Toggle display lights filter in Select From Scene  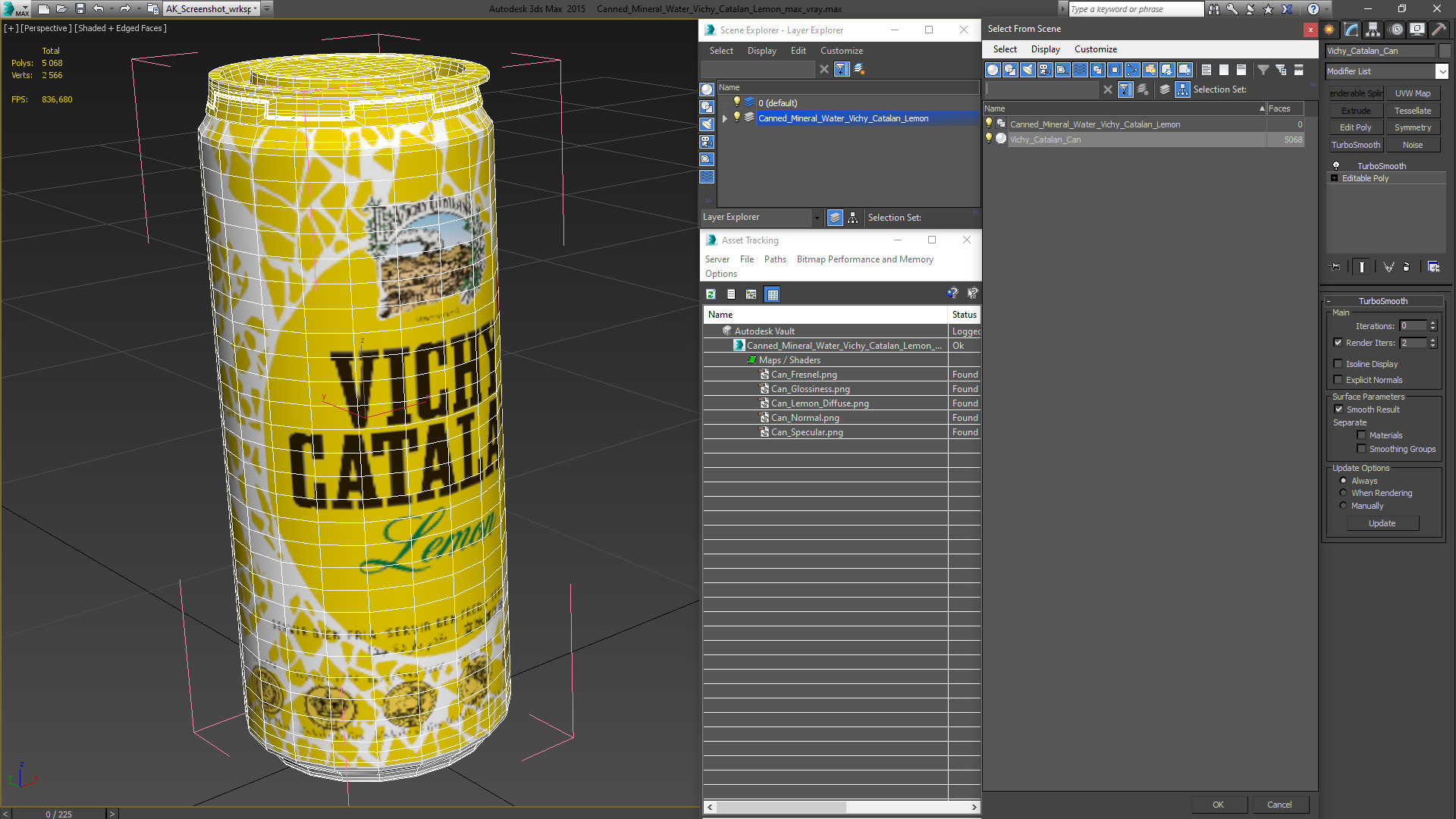pyautogui.click(x=1028, y=70)
